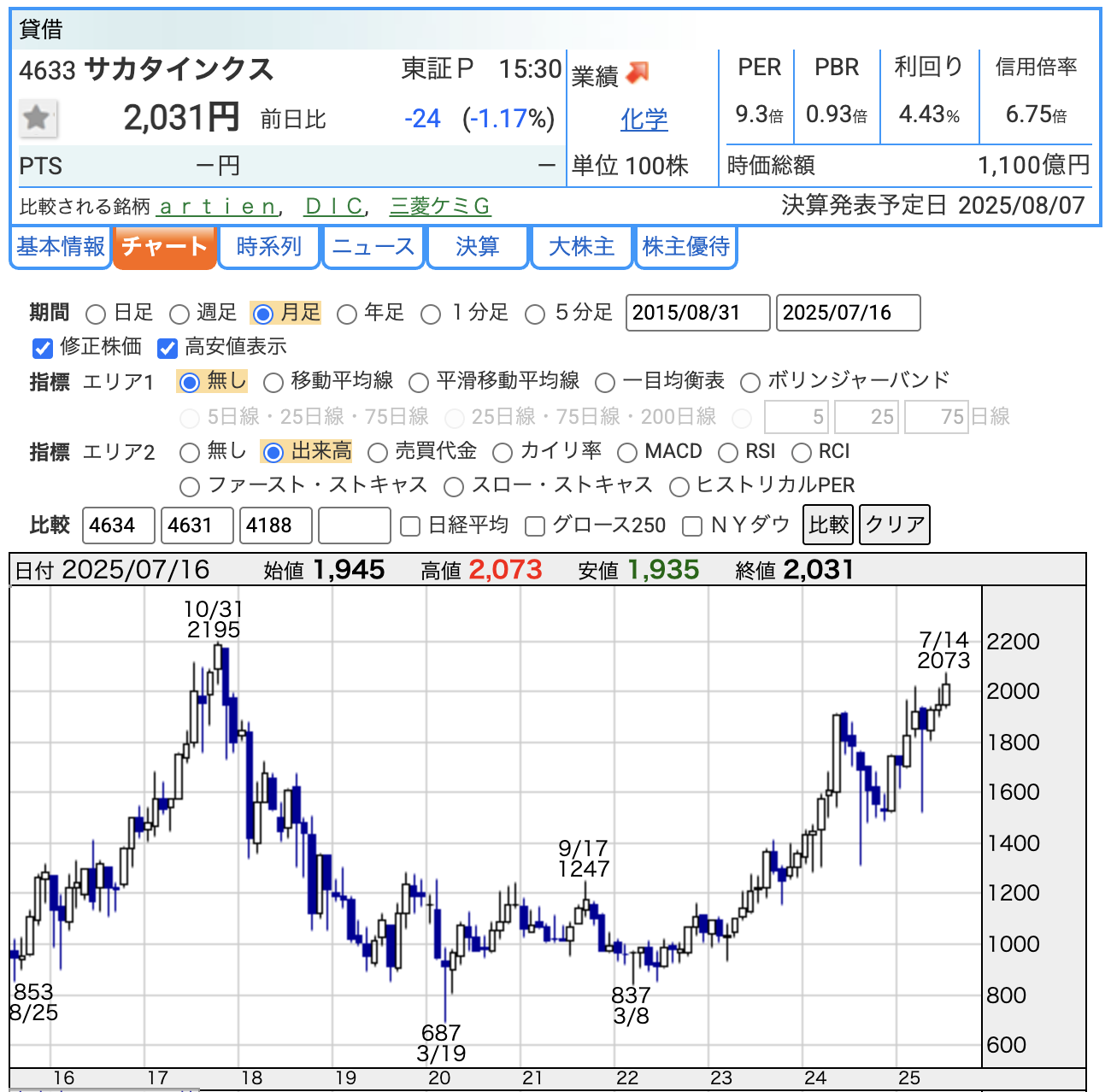Click comparison code field 4634

119,525
